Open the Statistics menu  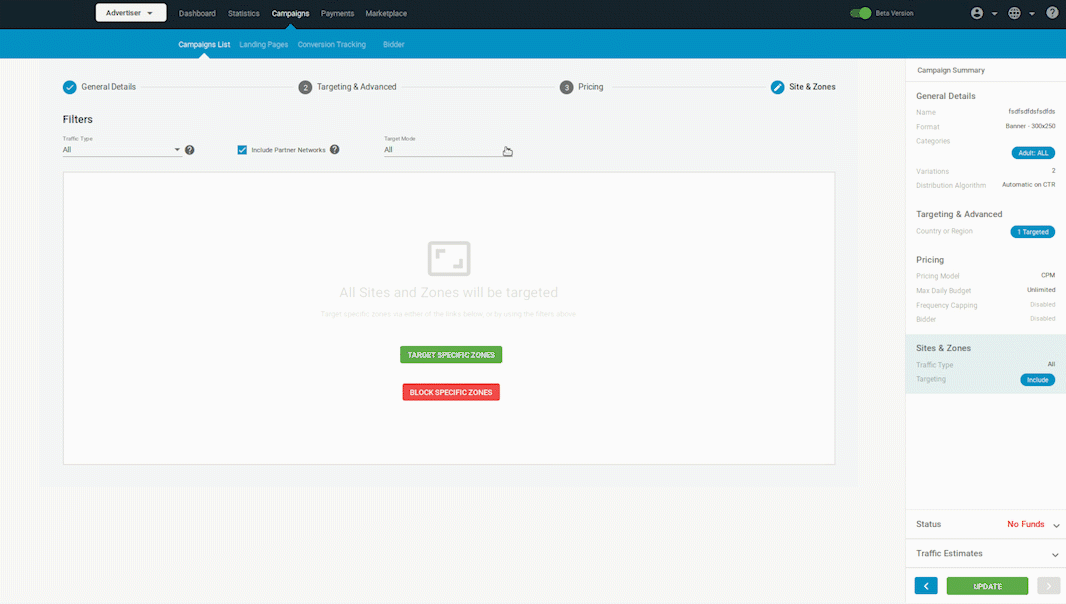click(243, 14)
